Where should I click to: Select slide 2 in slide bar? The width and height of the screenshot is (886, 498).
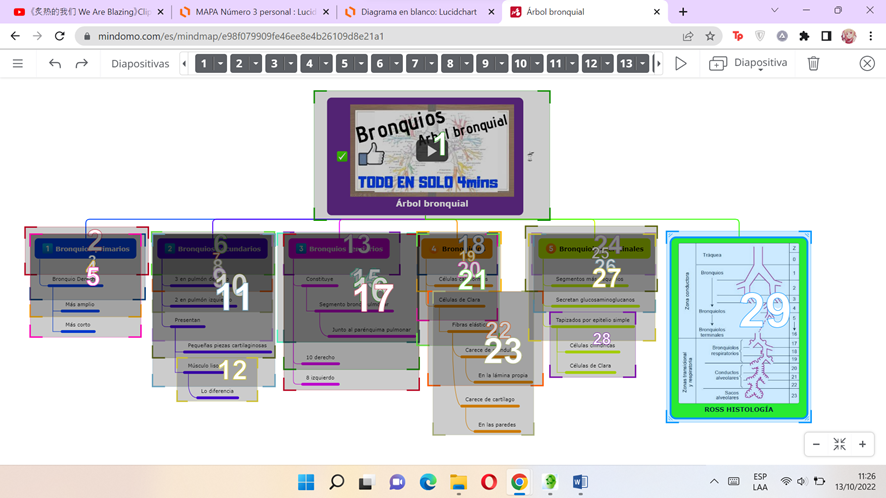point(239,63)
